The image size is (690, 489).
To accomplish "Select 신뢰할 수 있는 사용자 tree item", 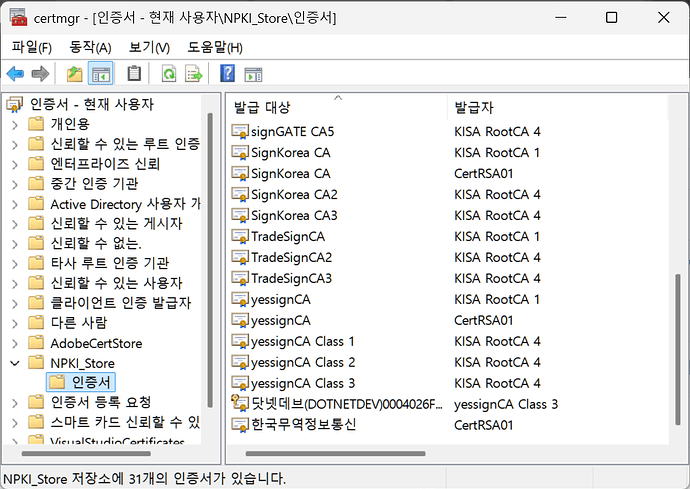I will point(116,283).
